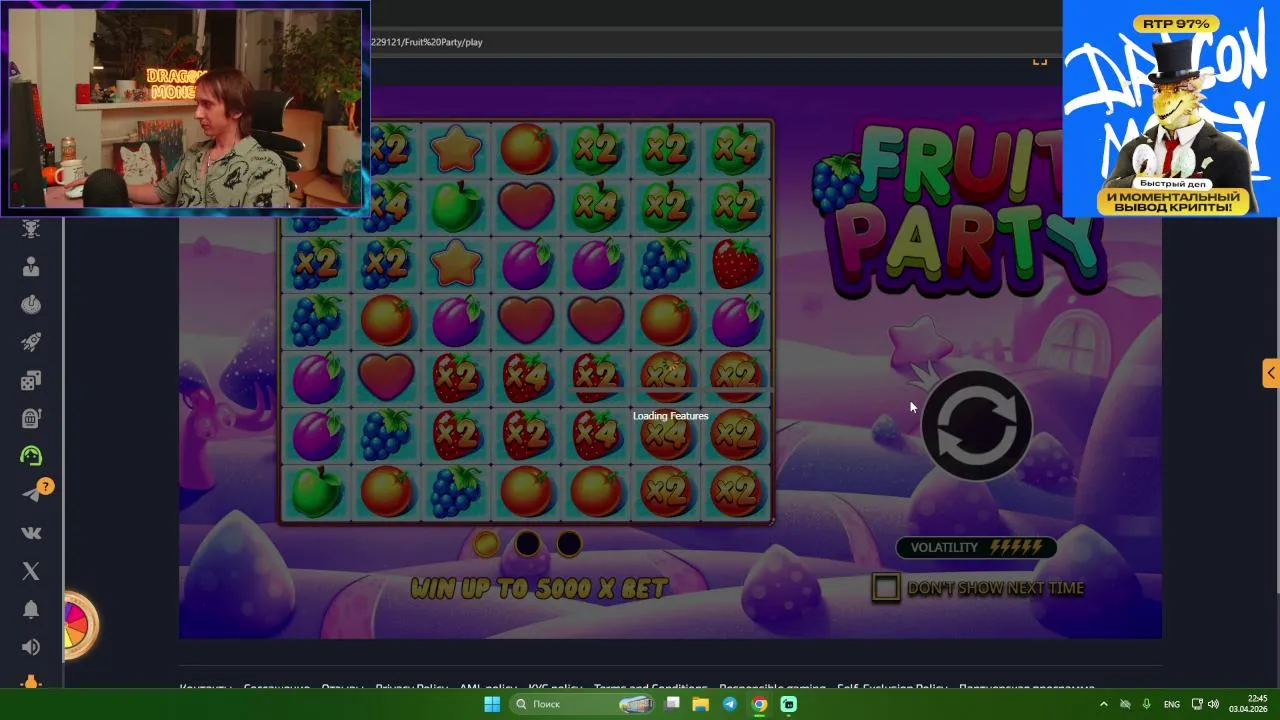This screenshot has height=720, width=1280.
Task: Open the slot machine sidebar icon
Action: [x=31, y=418]
